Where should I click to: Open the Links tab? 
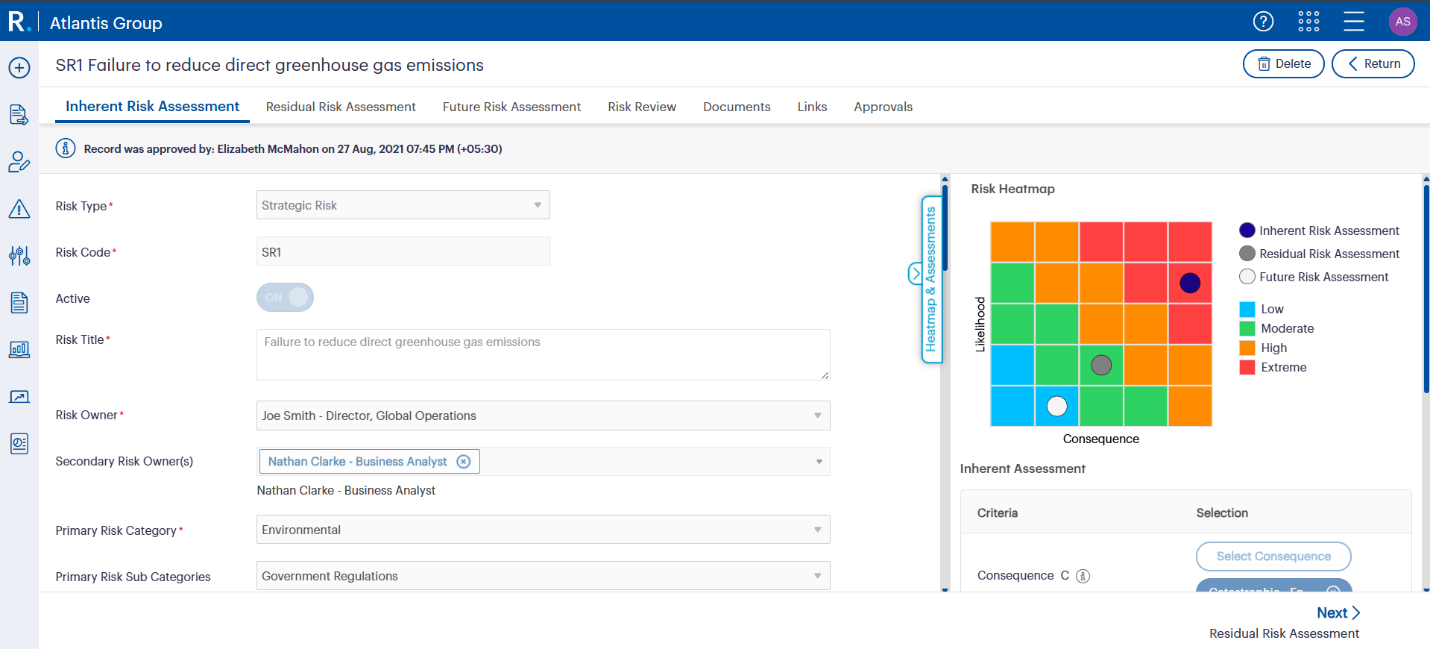[x=812, y=107]
